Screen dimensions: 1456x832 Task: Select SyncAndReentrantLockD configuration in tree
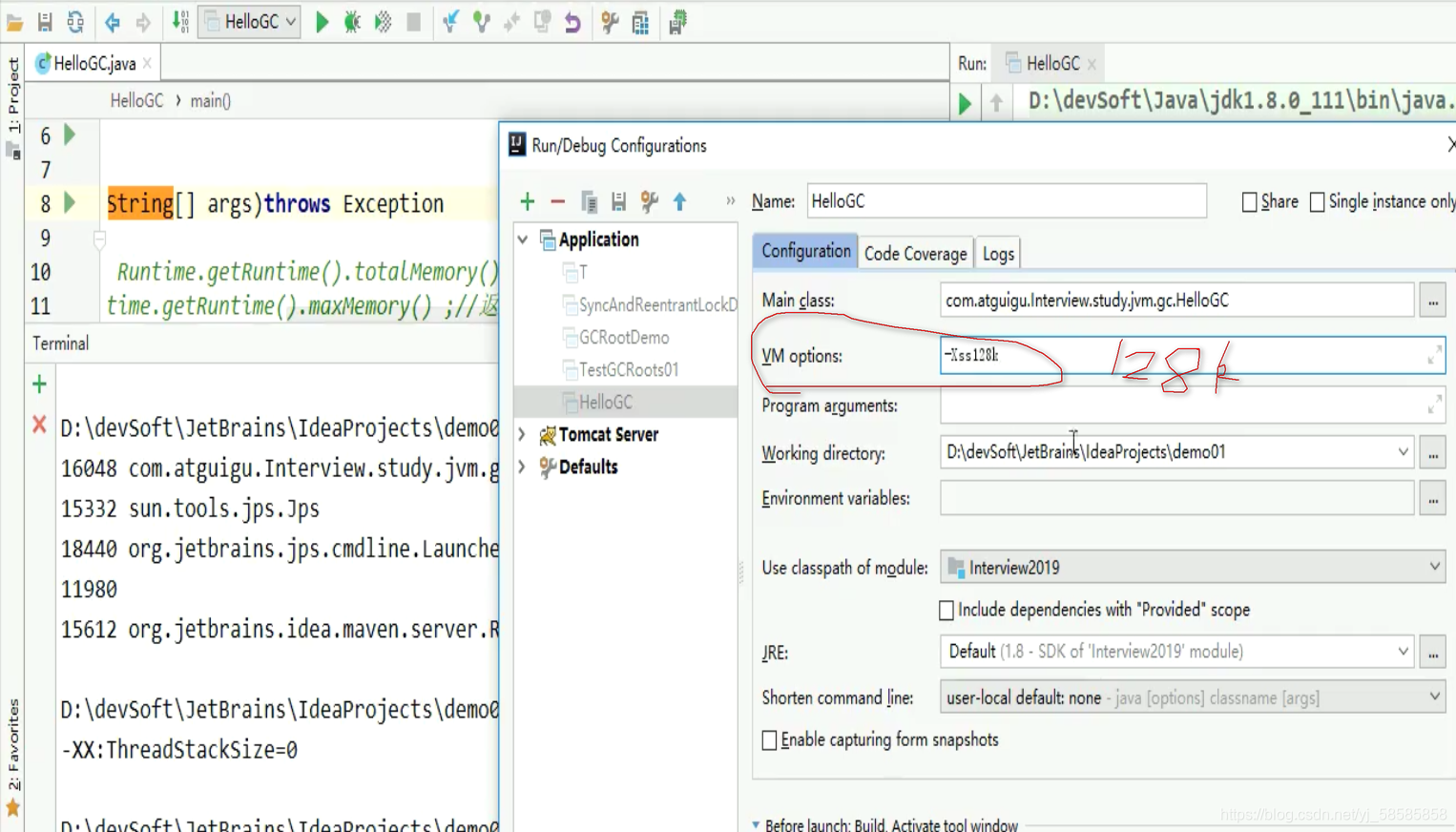click(x=650, y=305)
